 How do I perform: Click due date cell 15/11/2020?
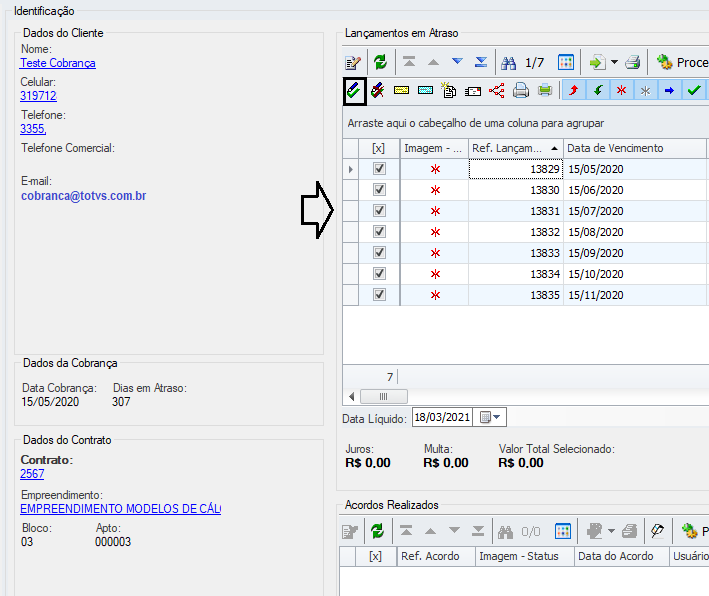(x=634, y=295)
